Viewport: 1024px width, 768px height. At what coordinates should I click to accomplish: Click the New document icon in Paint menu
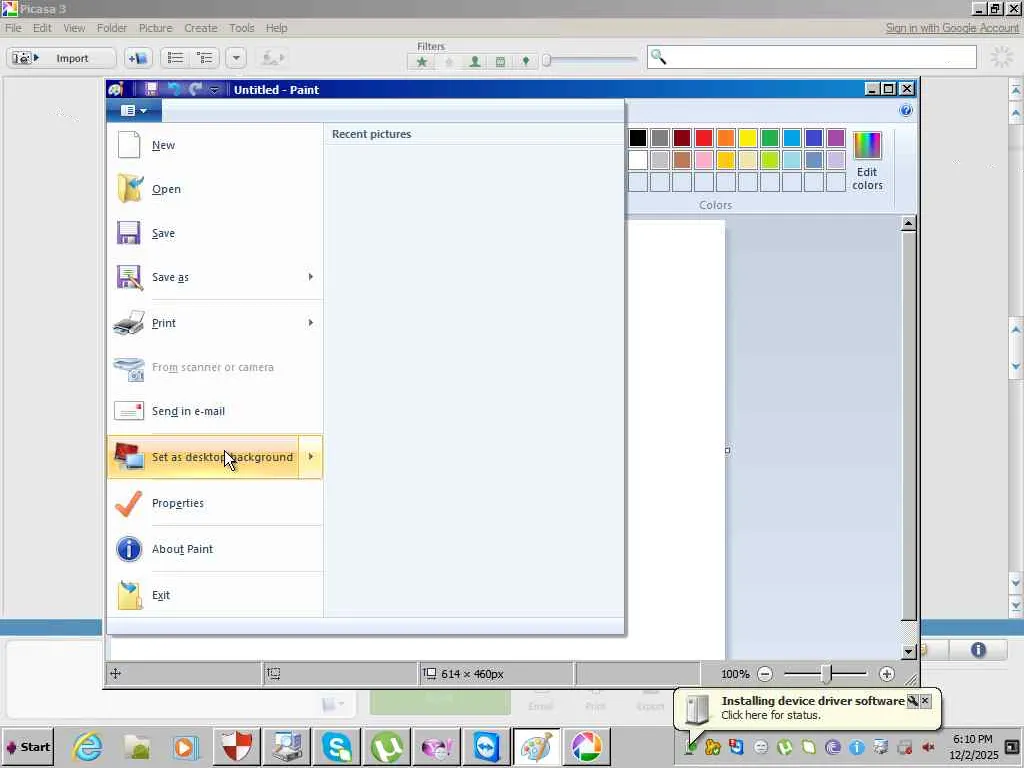click(129, 144)
